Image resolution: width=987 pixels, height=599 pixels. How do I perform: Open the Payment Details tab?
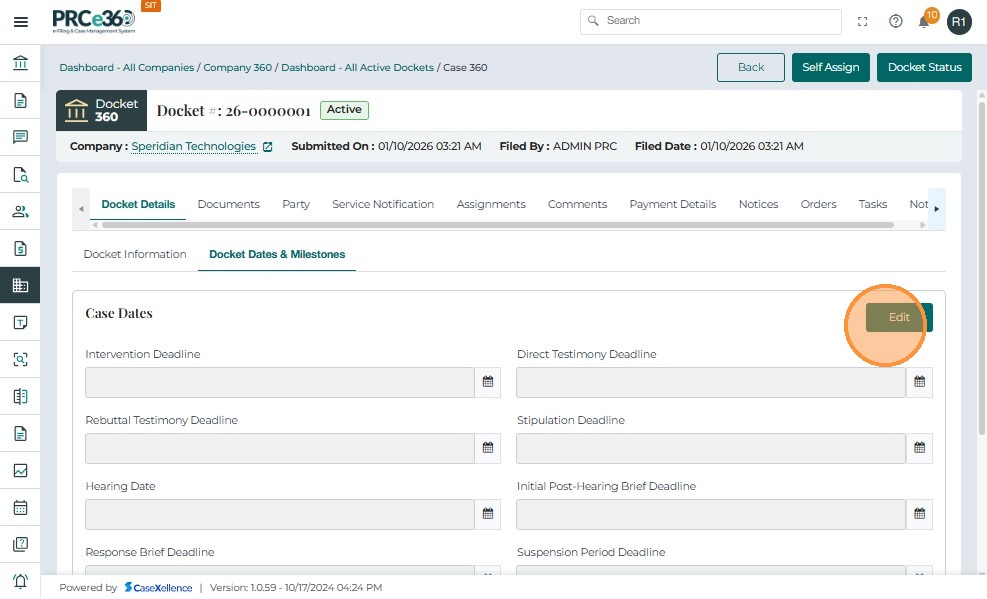click(672, 204)
